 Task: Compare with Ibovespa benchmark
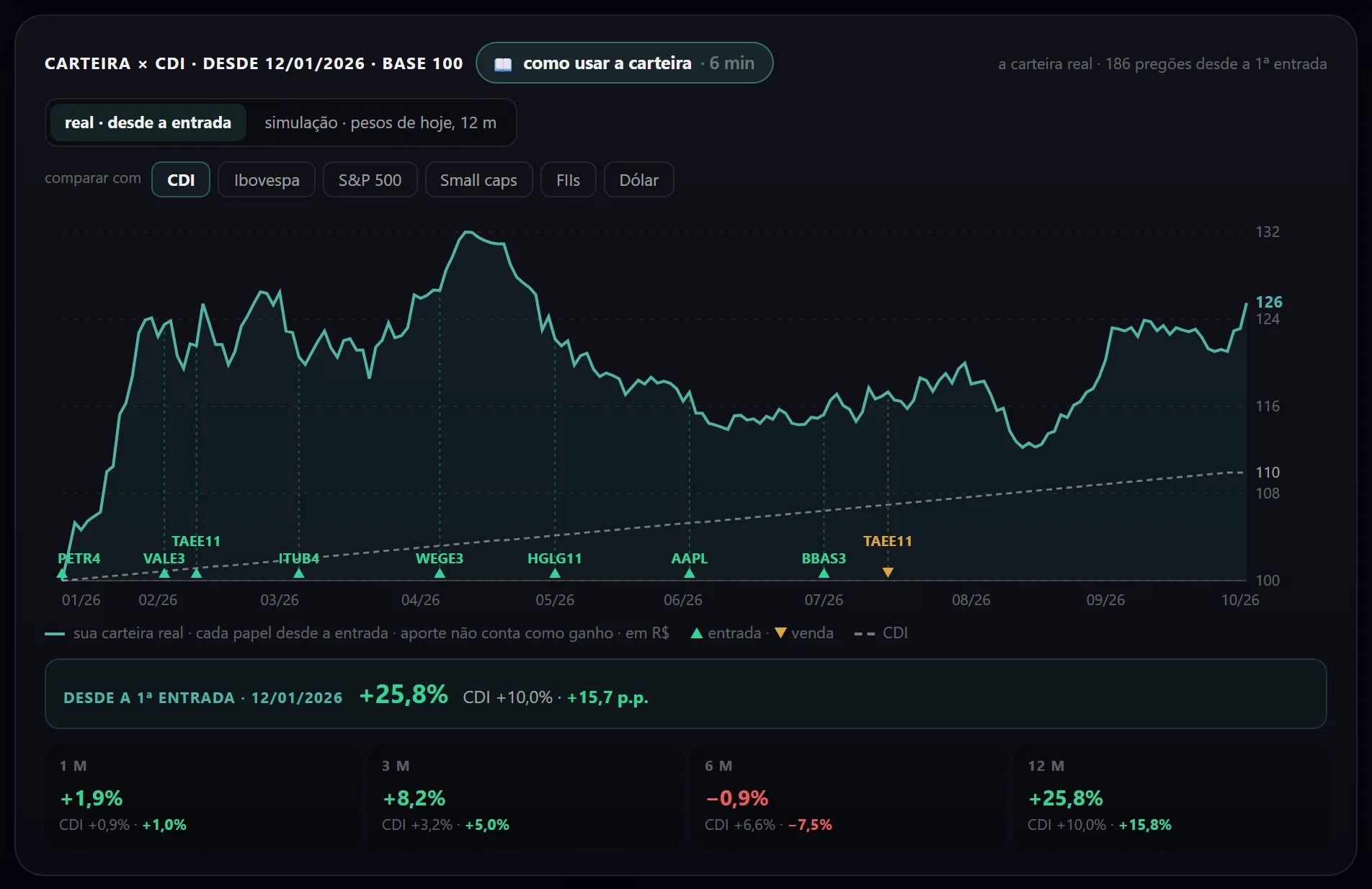point(267,179)
